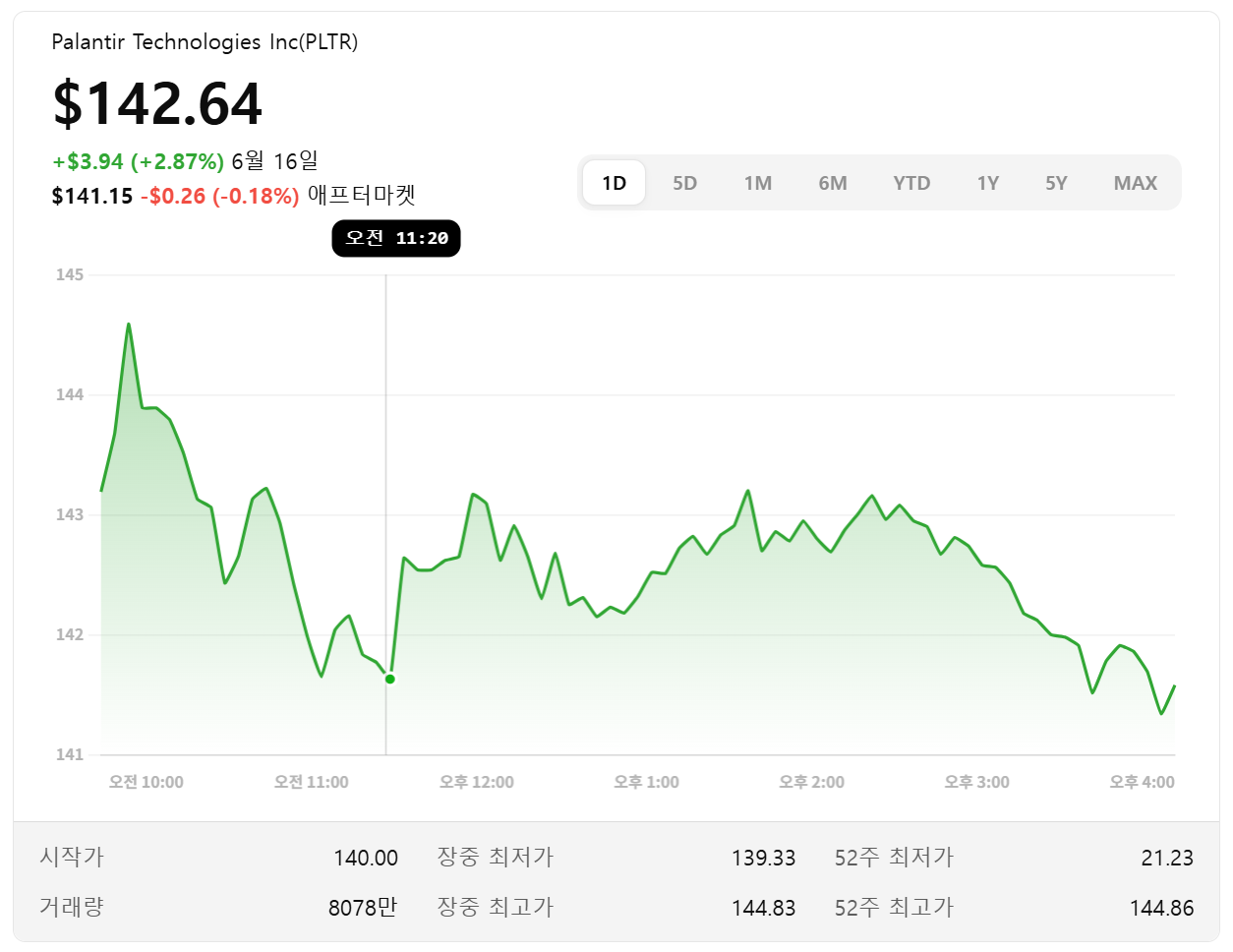Open the 1M monthly chart
This screenshot has width=1233, height=952.
[x=758, y=182]
